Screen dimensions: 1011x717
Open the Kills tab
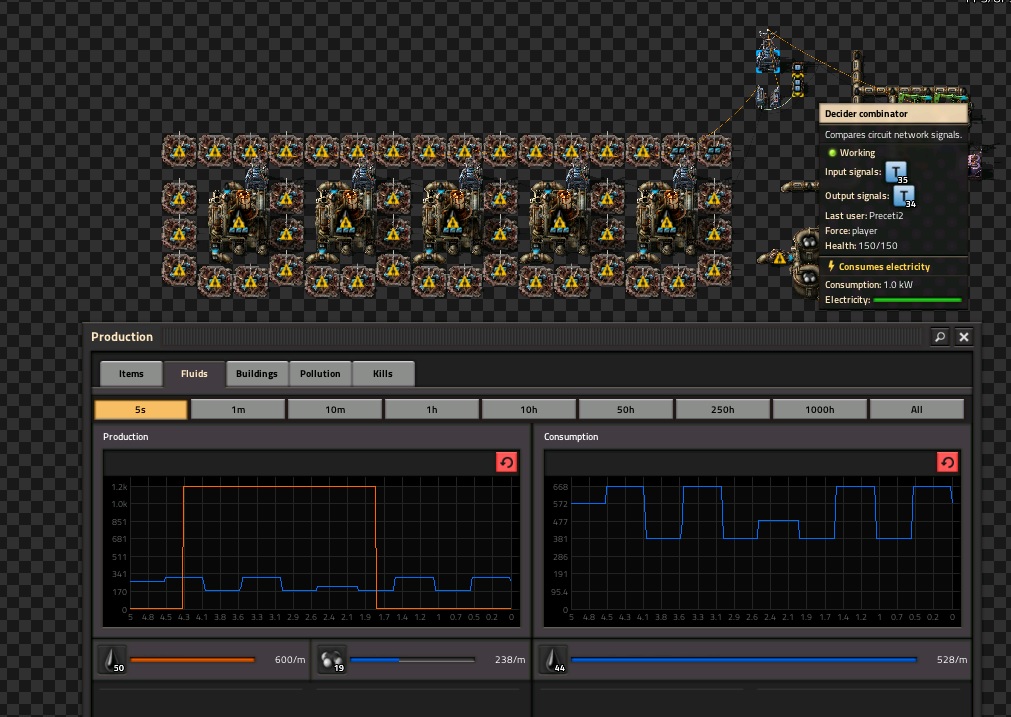[383, 374]
